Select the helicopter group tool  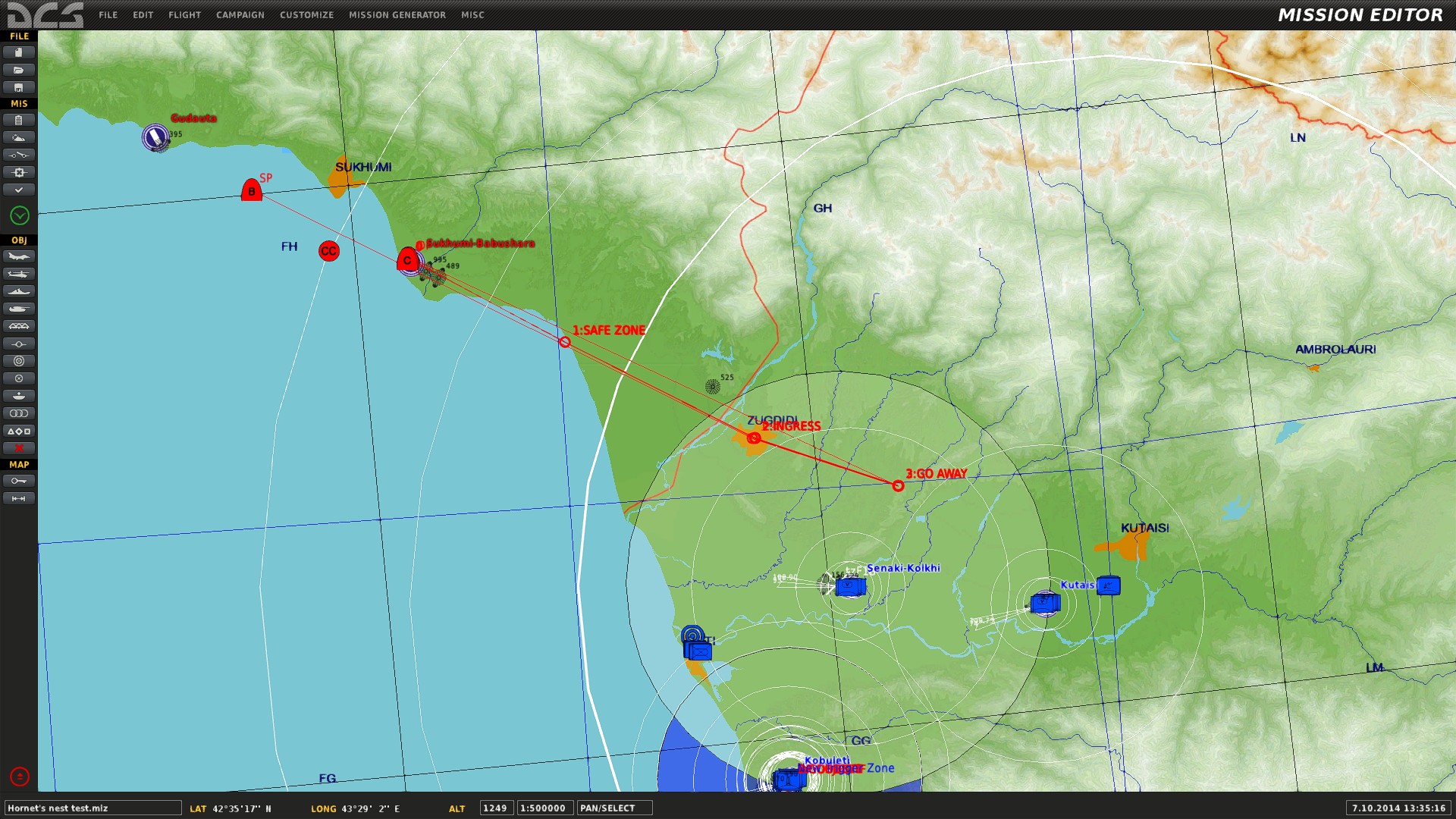[x=19, y=274]
